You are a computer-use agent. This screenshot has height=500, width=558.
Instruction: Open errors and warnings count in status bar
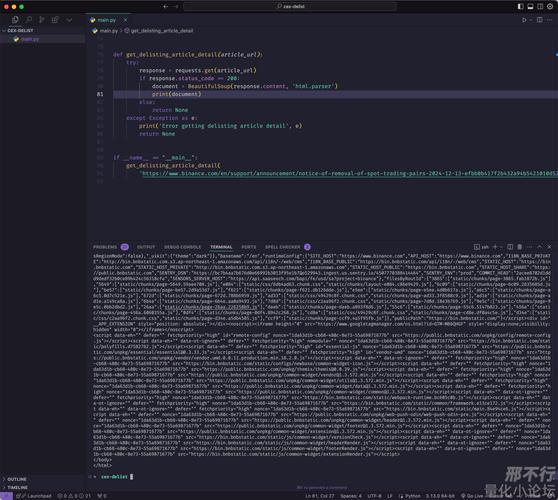[x=74, y=496]
